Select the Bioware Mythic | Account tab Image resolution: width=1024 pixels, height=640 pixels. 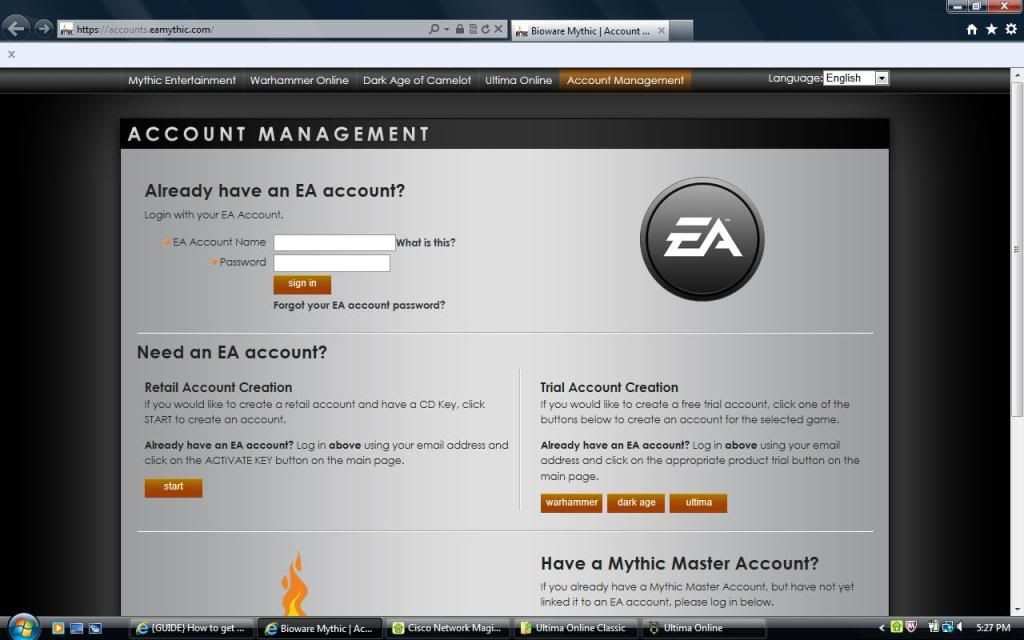[x=589, y=30]
